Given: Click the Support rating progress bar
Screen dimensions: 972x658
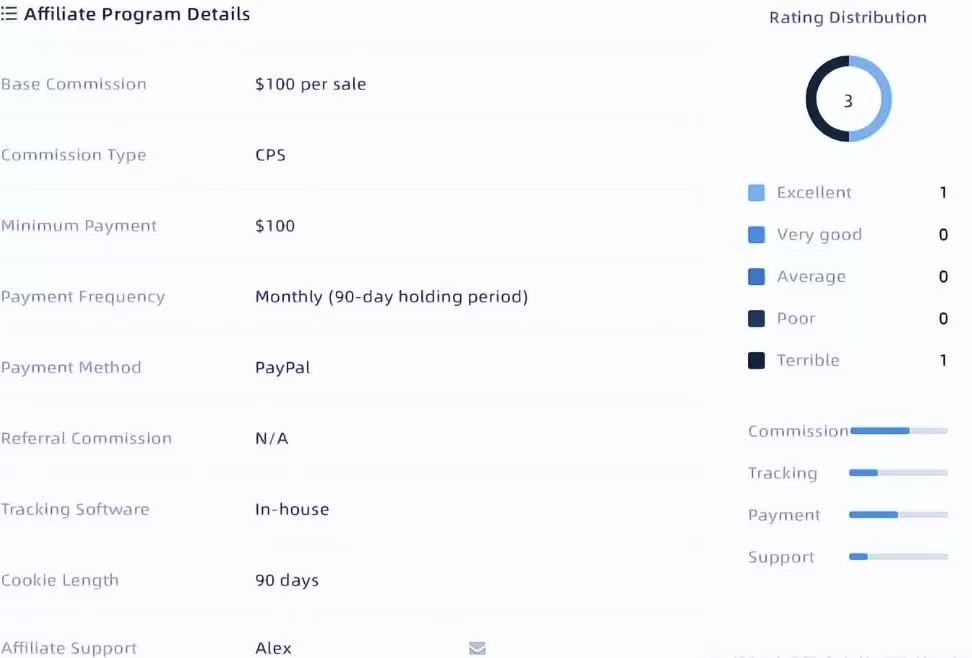Looking at the screenshot, I should click(x=898, y=557).
